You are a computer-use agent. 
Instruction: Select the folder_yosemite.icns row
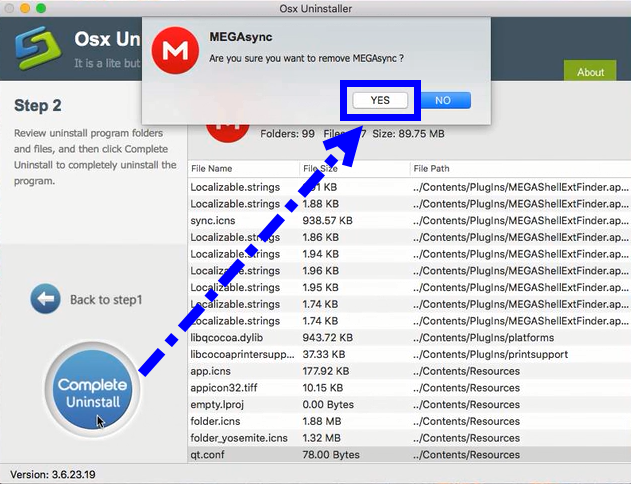[237, 438]
